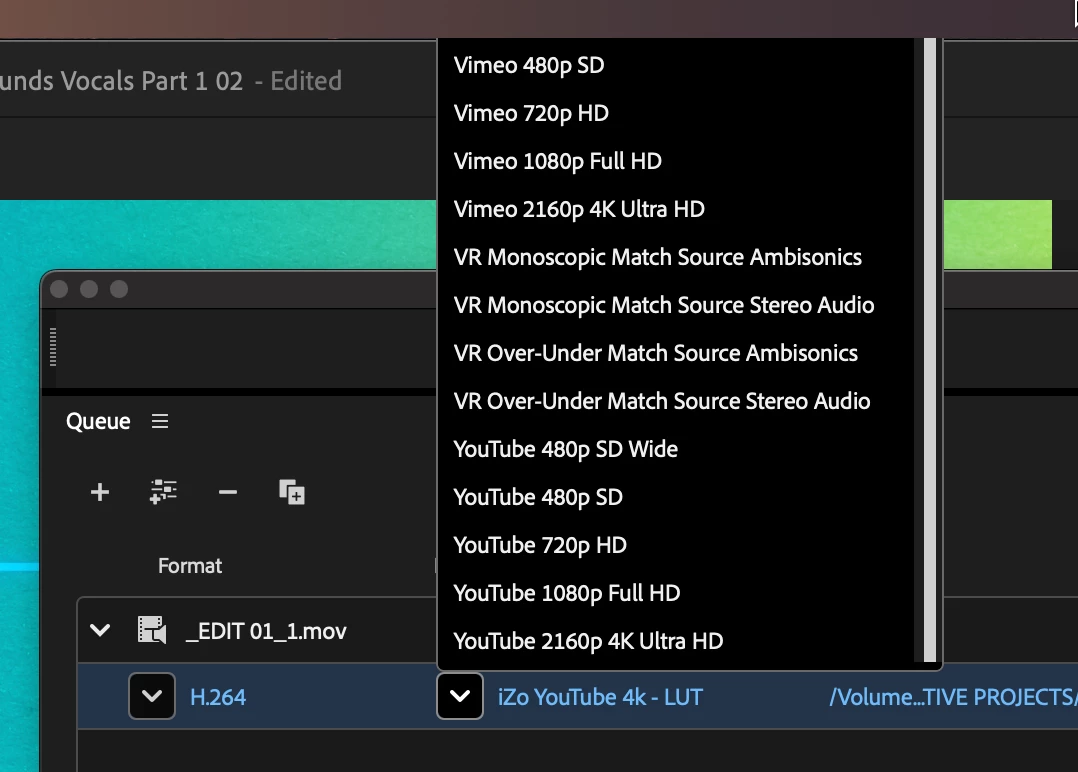Select YouTube 480p SD preset
Viewport: 1078px width, 772px height.
[676, 497]
